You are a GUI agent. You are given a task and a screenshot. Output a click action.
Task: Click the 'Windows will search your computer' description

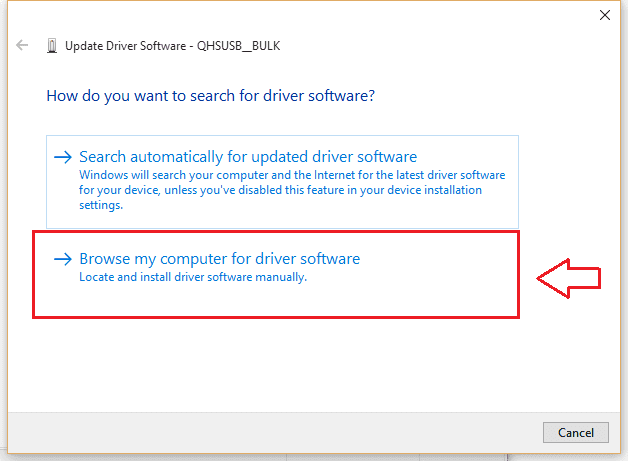pyautogui.click(x=292, y=190)
